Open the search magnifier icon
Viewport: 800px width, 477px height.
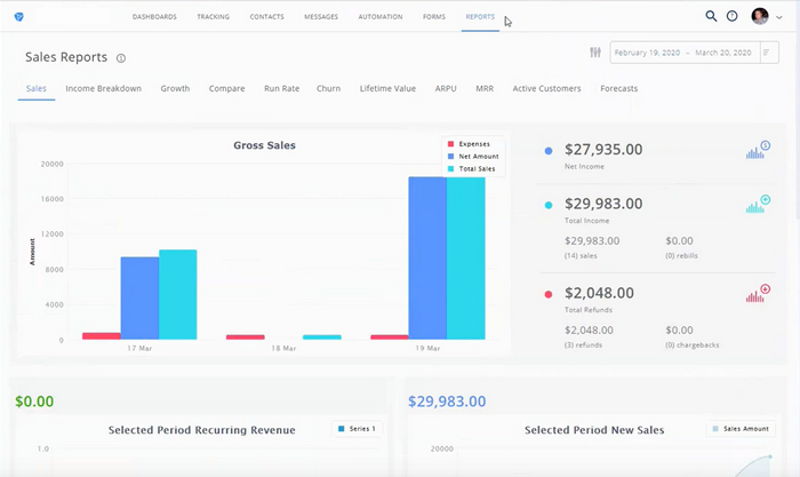(x=711, y=16)
